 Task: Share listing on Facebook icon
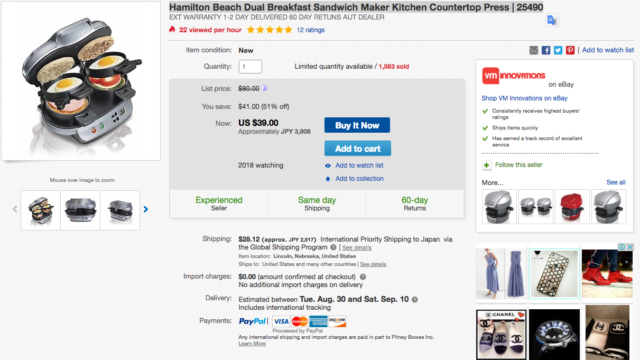546,50
